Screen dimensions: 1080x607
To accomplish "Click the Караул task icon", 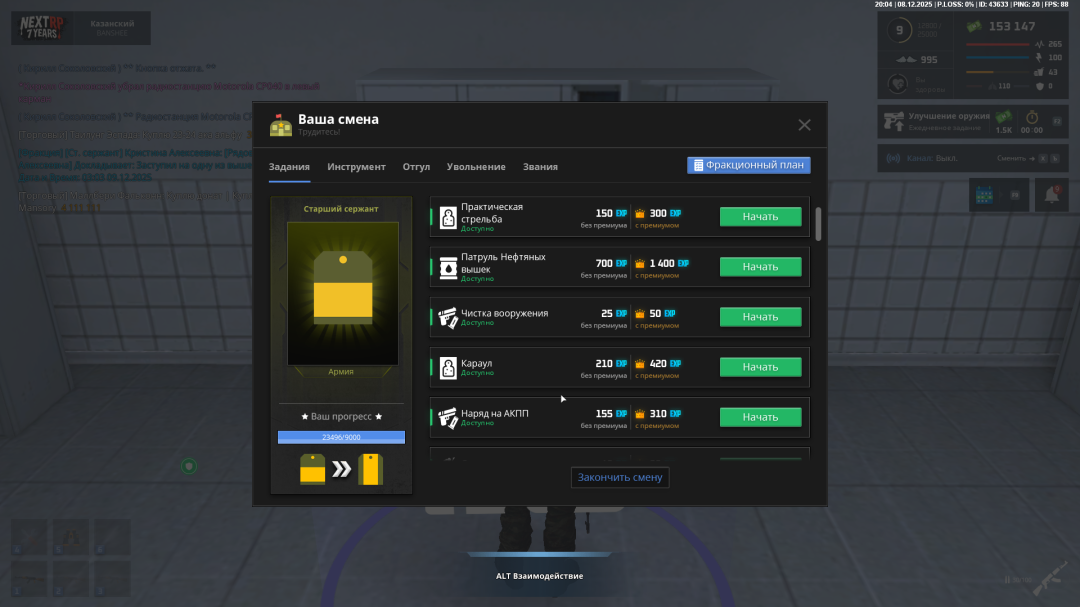I will click(448, 367).
